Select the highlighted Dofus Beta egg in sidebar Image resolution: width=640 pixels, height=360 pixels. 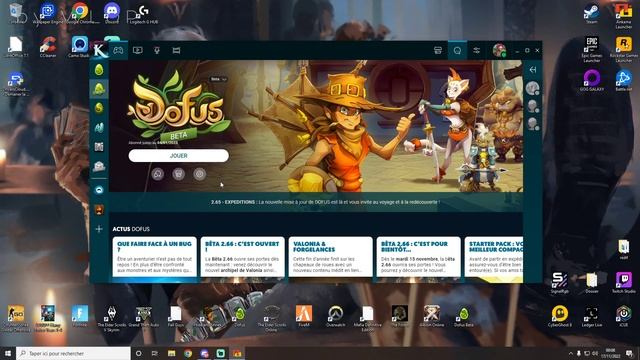pos(99,89)
